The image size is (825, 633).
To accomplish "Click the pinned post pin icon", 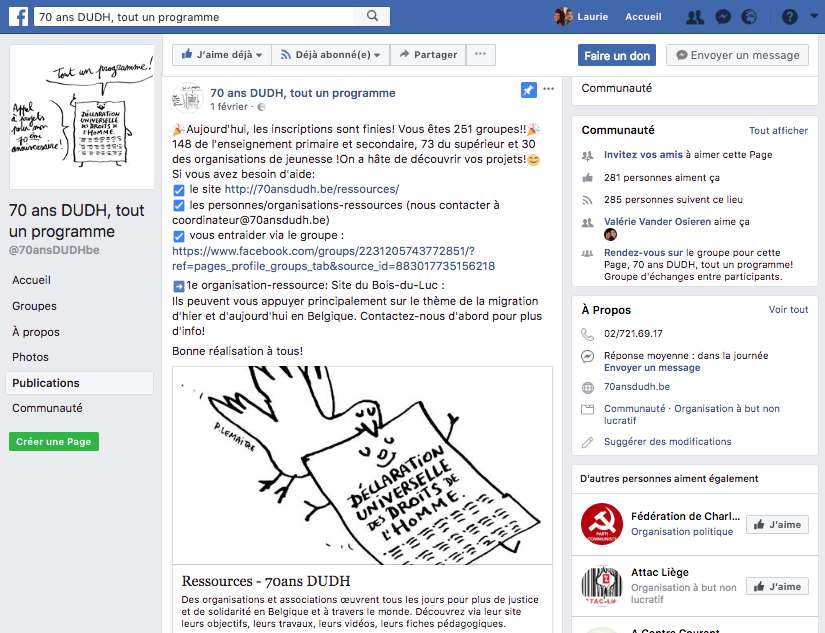I will coord(529,90).
